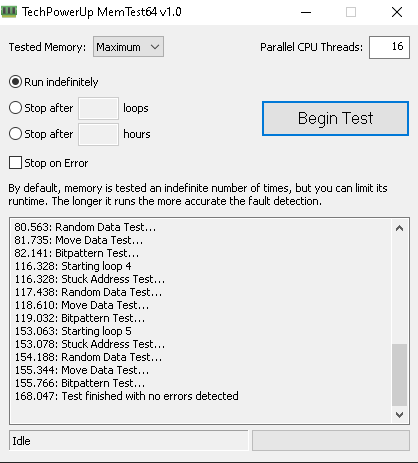The image size is (418, 463).
Task: Enable the Stop on Error checkbox
Action: point(15,163)
